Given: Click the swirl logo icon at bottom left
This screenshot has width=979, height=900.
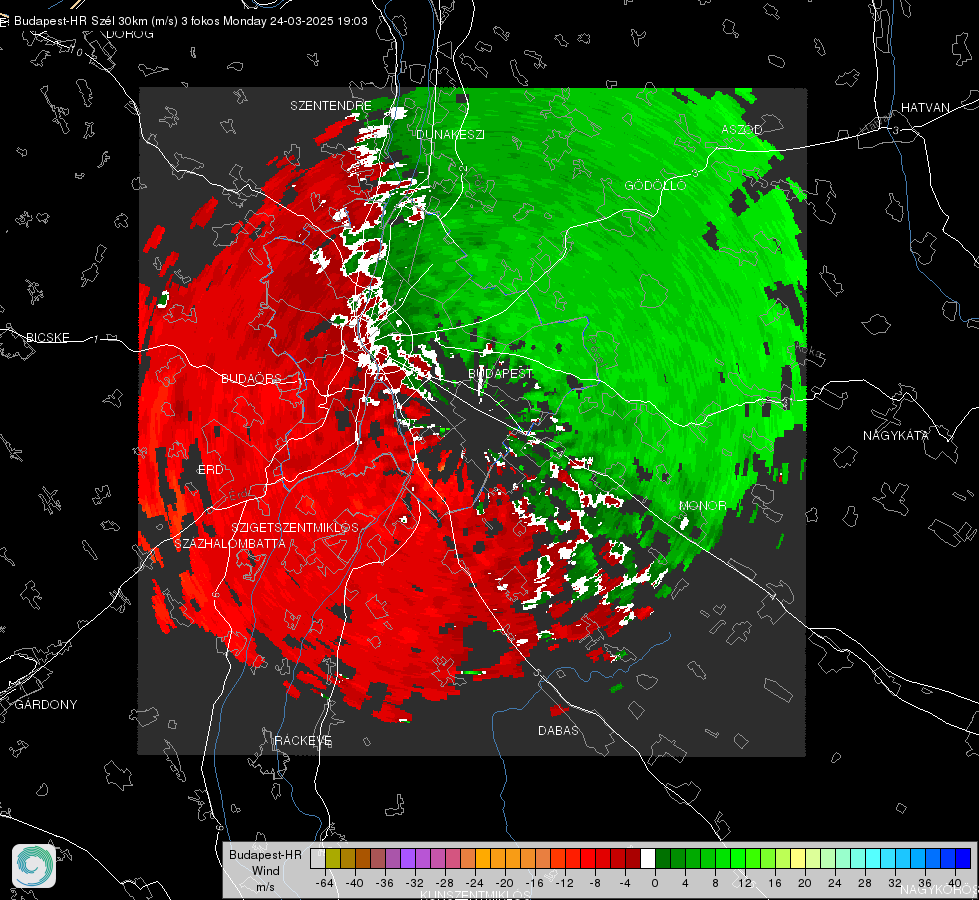Looking at the screenshot, I should (x=34, y=866).
